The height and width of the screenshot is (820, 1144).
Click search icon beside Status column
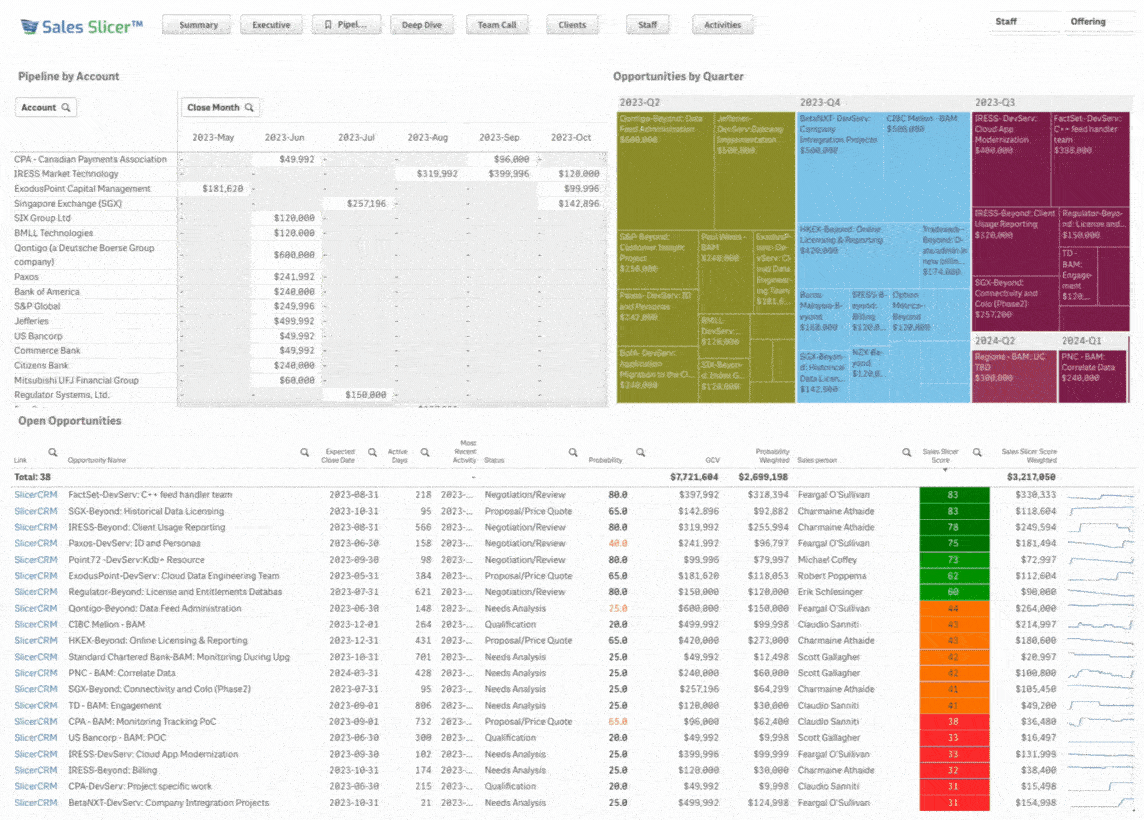point(572,452)
